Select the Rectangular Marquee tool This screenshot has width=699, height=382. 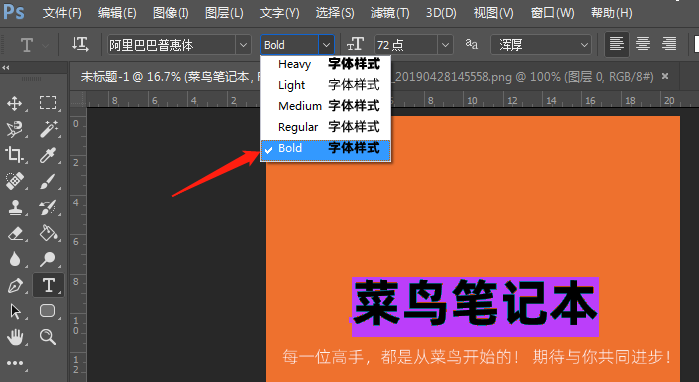point(48,103)
